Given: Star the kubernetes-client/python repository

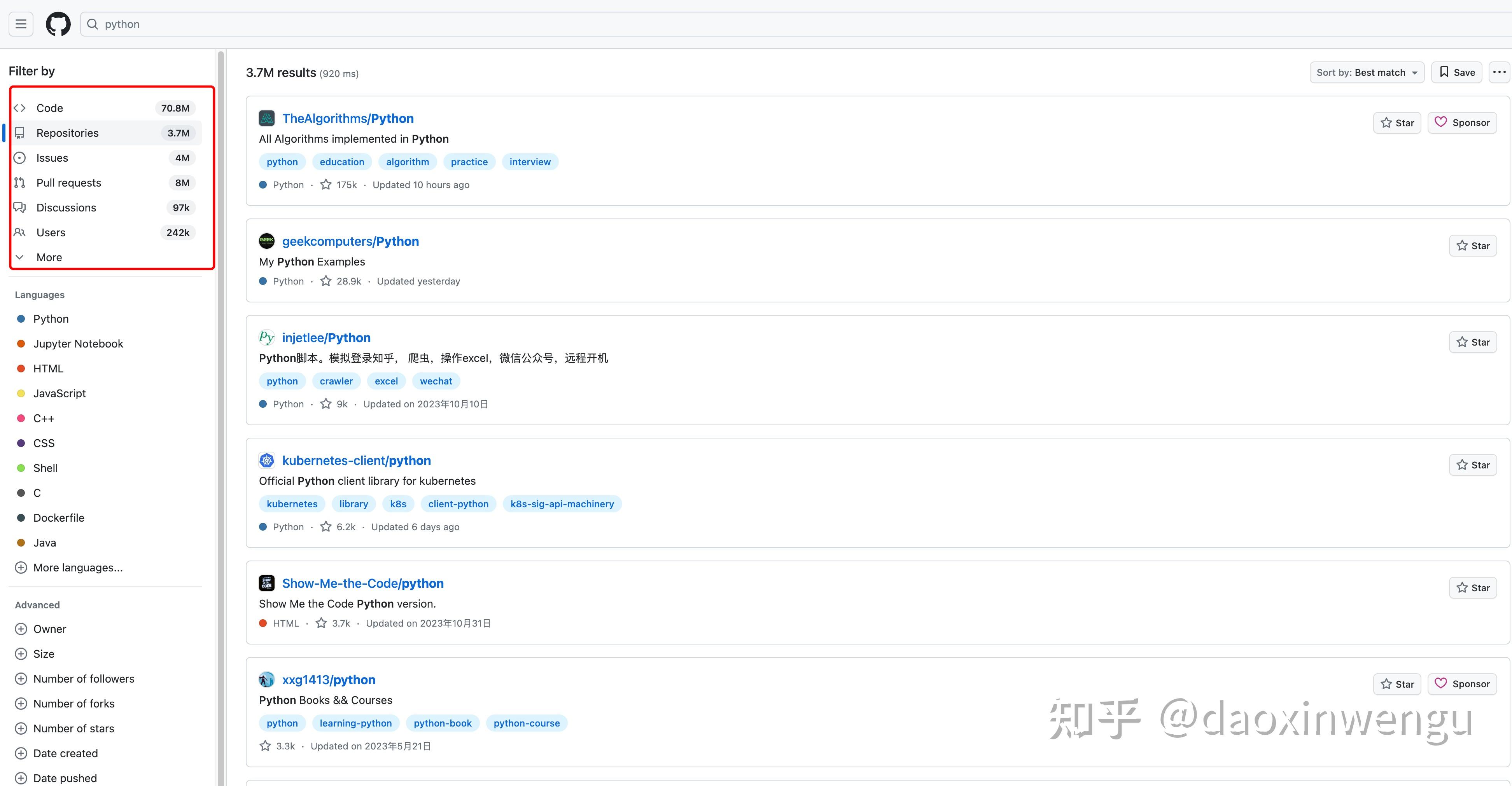Looking at the screenshot, I should [1473, 465].
